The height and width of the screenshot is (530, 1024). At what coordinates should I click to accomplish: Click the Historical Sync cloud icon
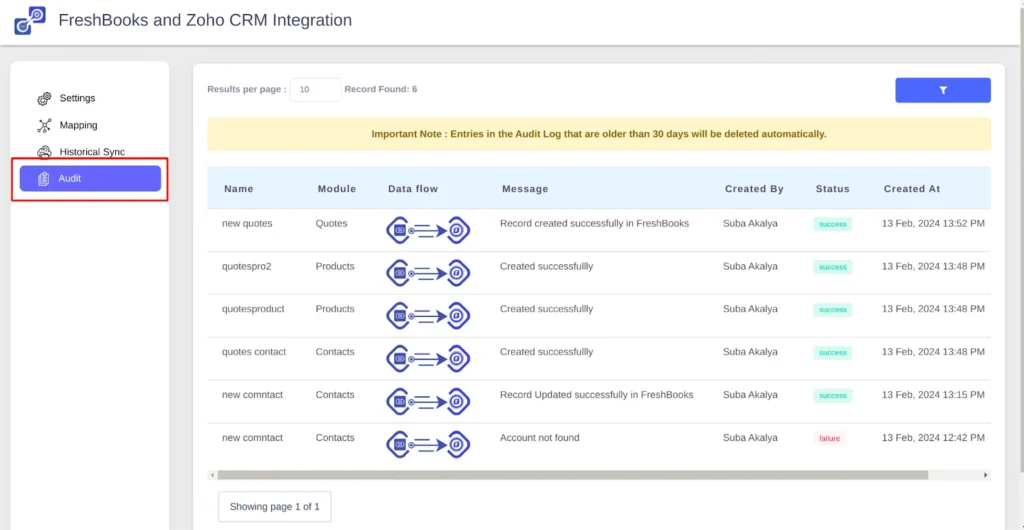pyautogui.click(x=44, y=152)
